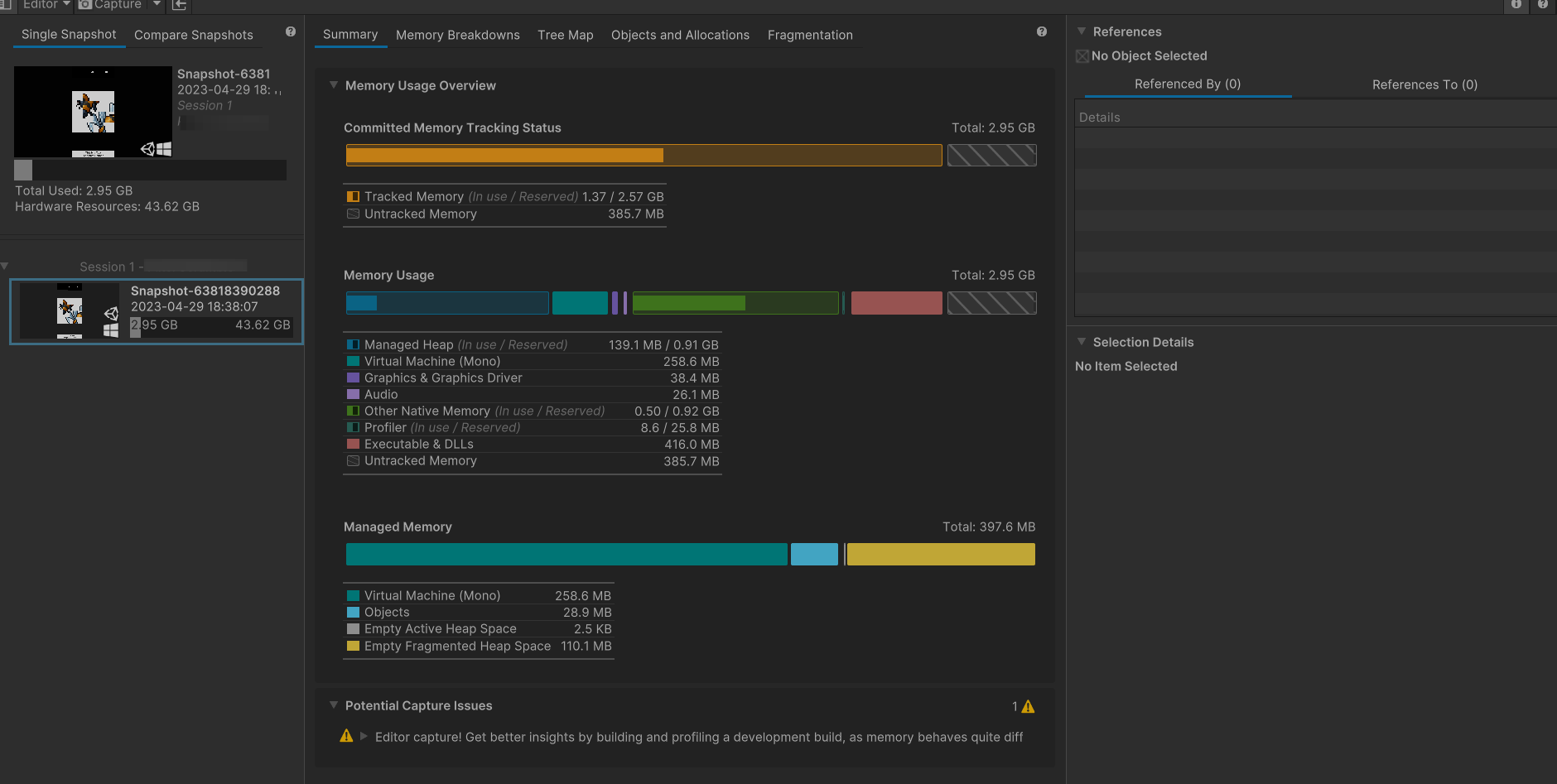Select the Empty Active Heap Space row
This screenshot has width=1557, height=784.
[x=479, y=629]
